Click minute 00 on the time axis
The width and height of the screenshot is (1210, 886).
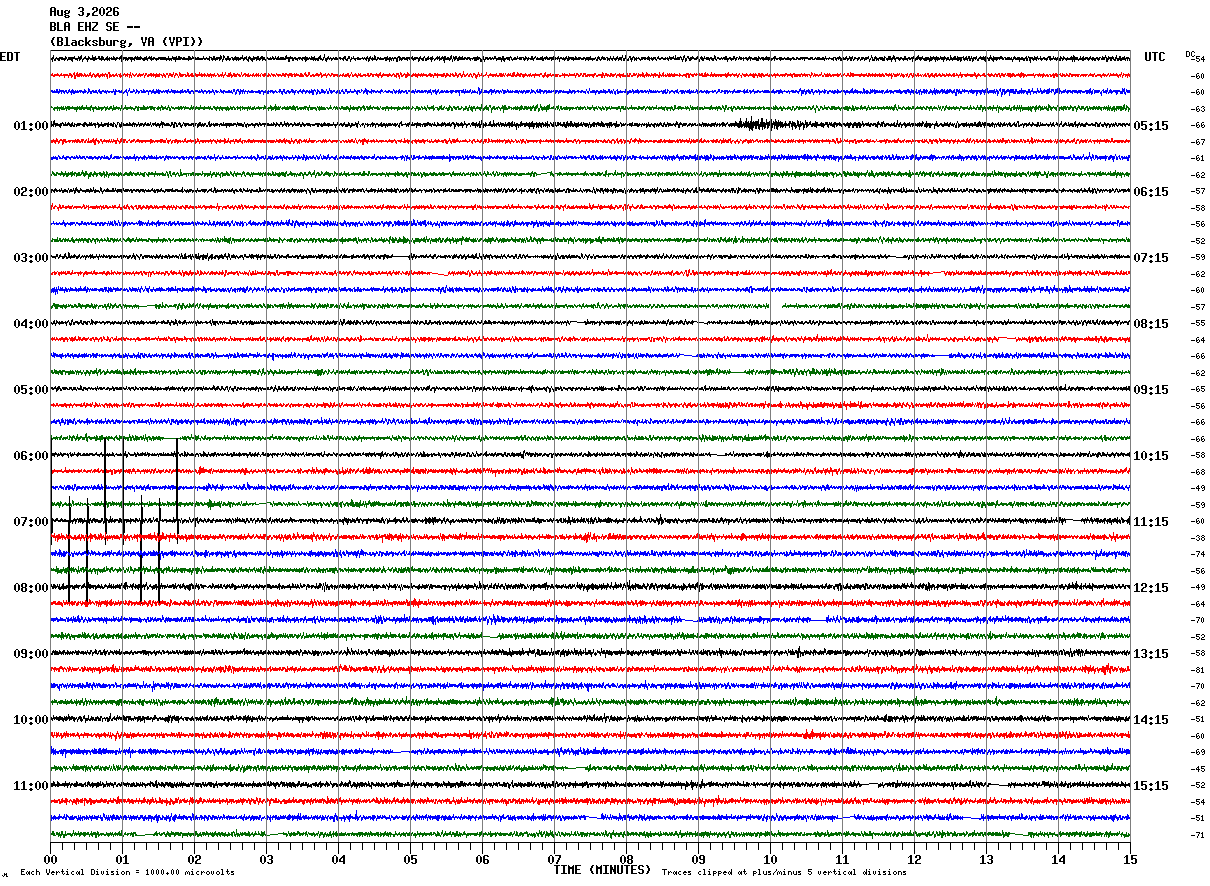point(50,859)
